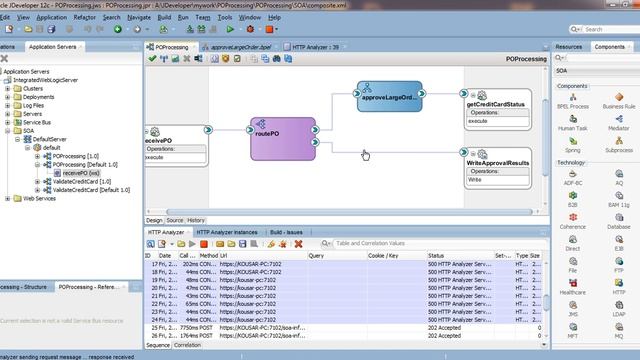Screen dimensions: 640x360
Task: Select the Spring component icon
Action: coord(573,141)
